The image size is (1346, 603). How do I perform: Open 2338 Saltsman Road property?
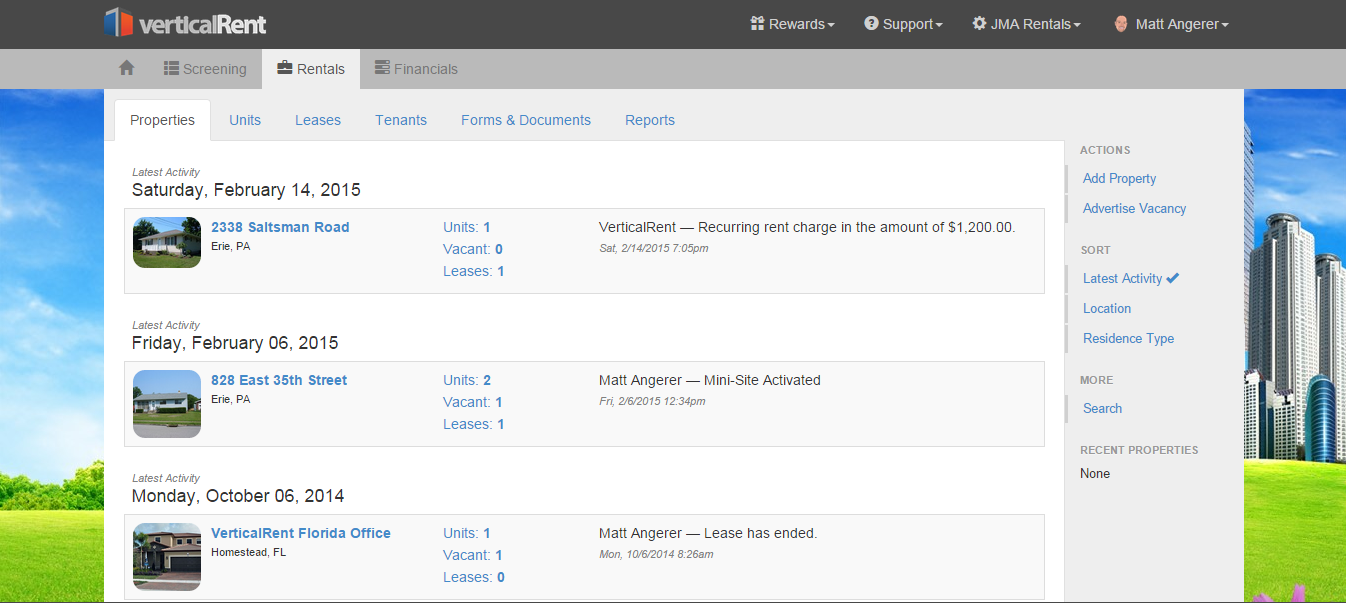coord(280,227)
